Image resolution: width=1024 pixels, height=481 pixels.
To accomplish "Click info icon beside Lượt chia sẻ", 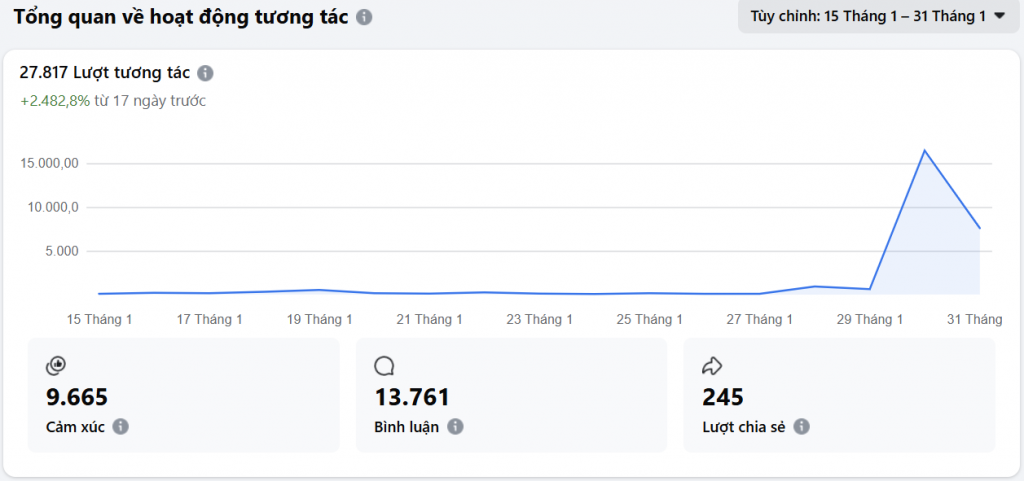I will coord(801,426).
